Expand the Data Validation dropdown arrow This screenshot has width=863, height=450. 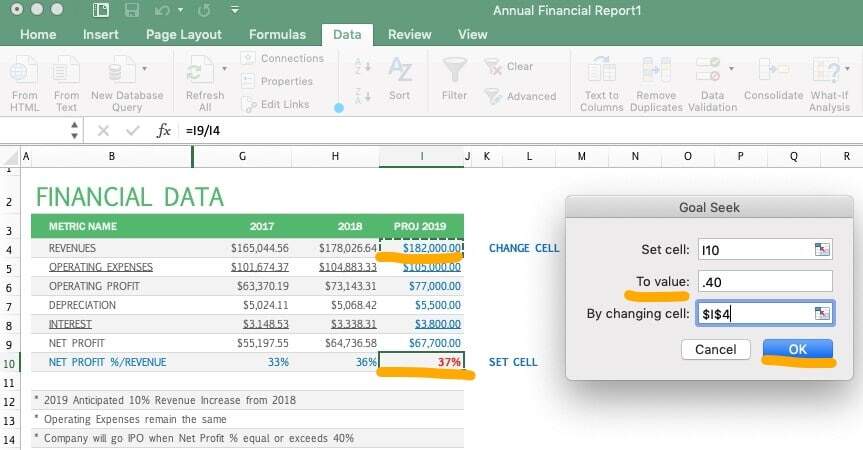(x=731, y=69)
